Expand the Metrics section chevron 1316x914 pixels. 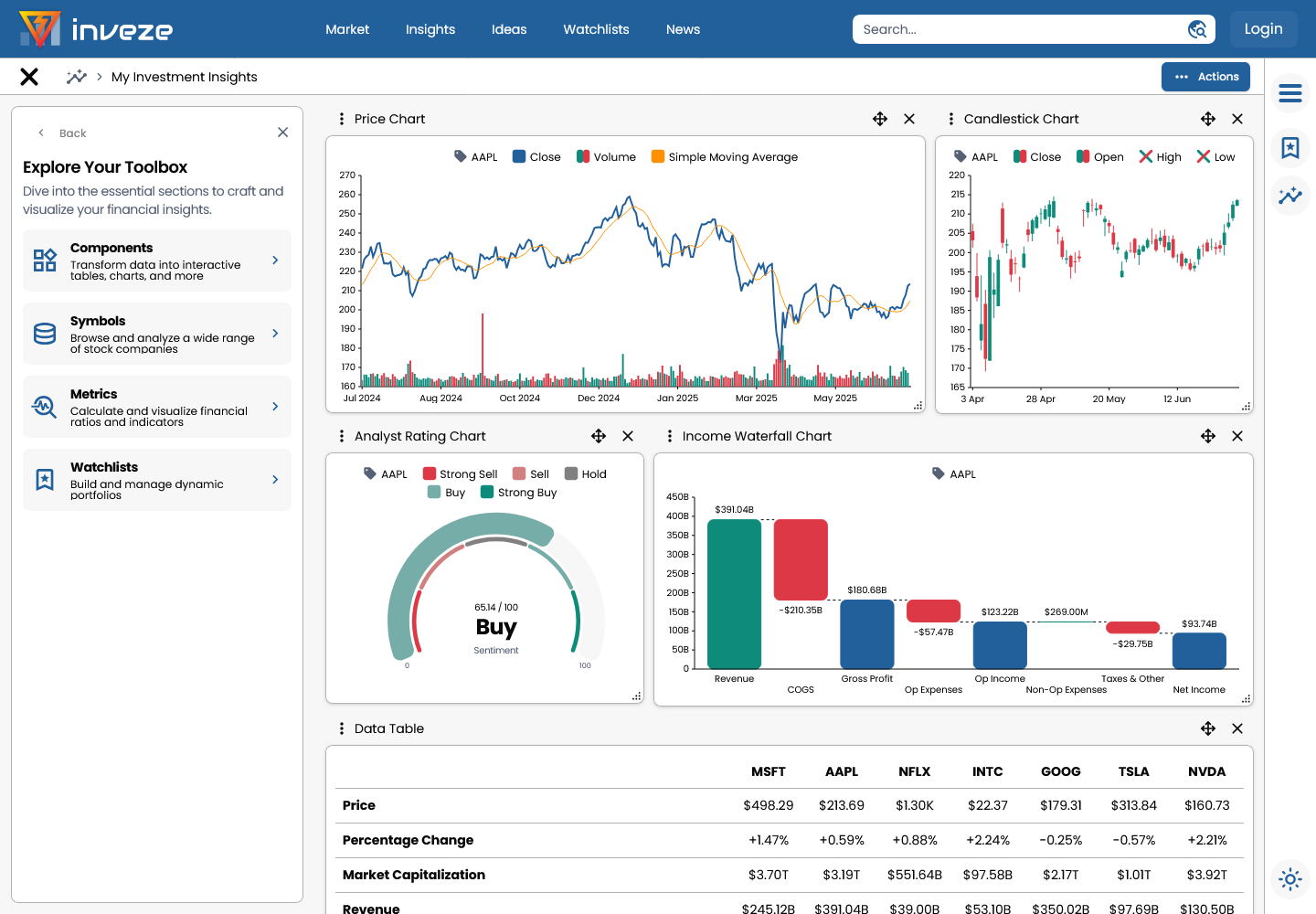click(275, 407)
